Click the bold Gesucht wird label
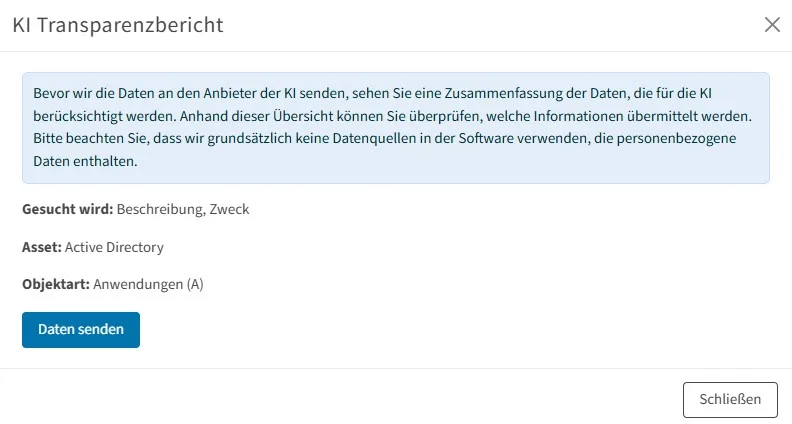This screenshot has width=792, height=424. point(67,210)
